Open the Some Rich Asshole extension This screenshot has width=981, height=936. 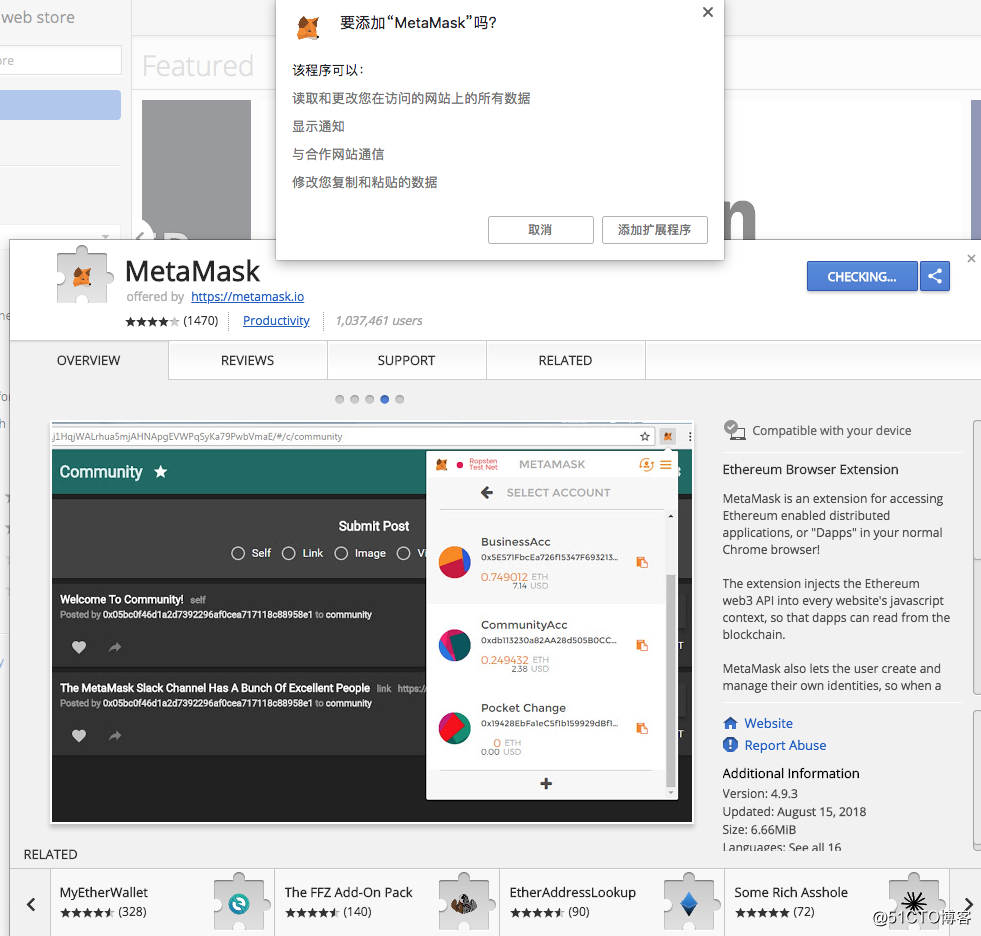click(837, 902)
